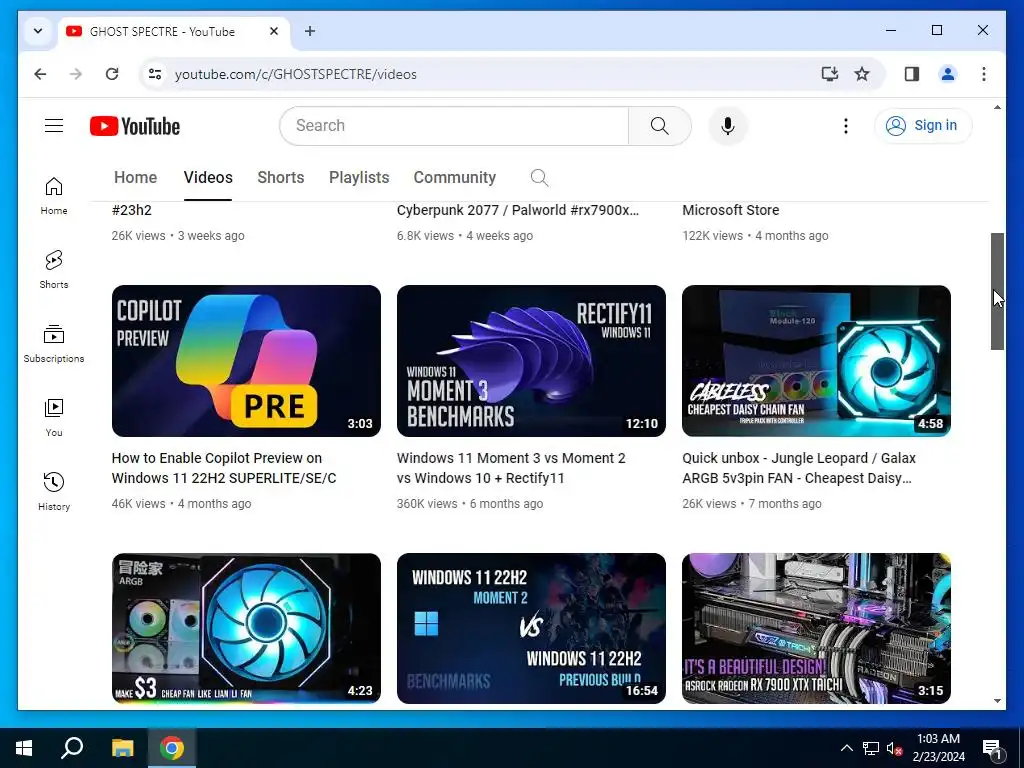The width and height of the screenshot is (1024, 768).
Task: Go forward with browser forward arrow
Action: [x=76, y=74]
